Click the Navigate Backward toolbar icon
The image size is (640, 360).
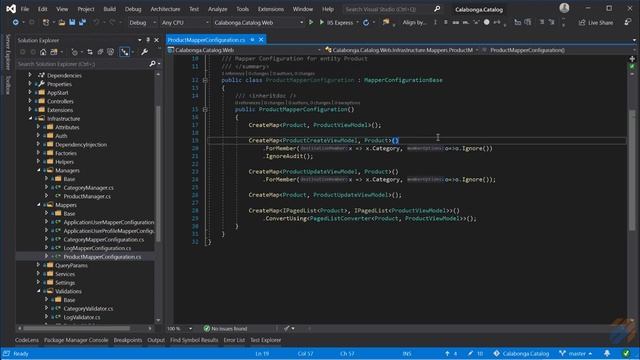point(16,22)
